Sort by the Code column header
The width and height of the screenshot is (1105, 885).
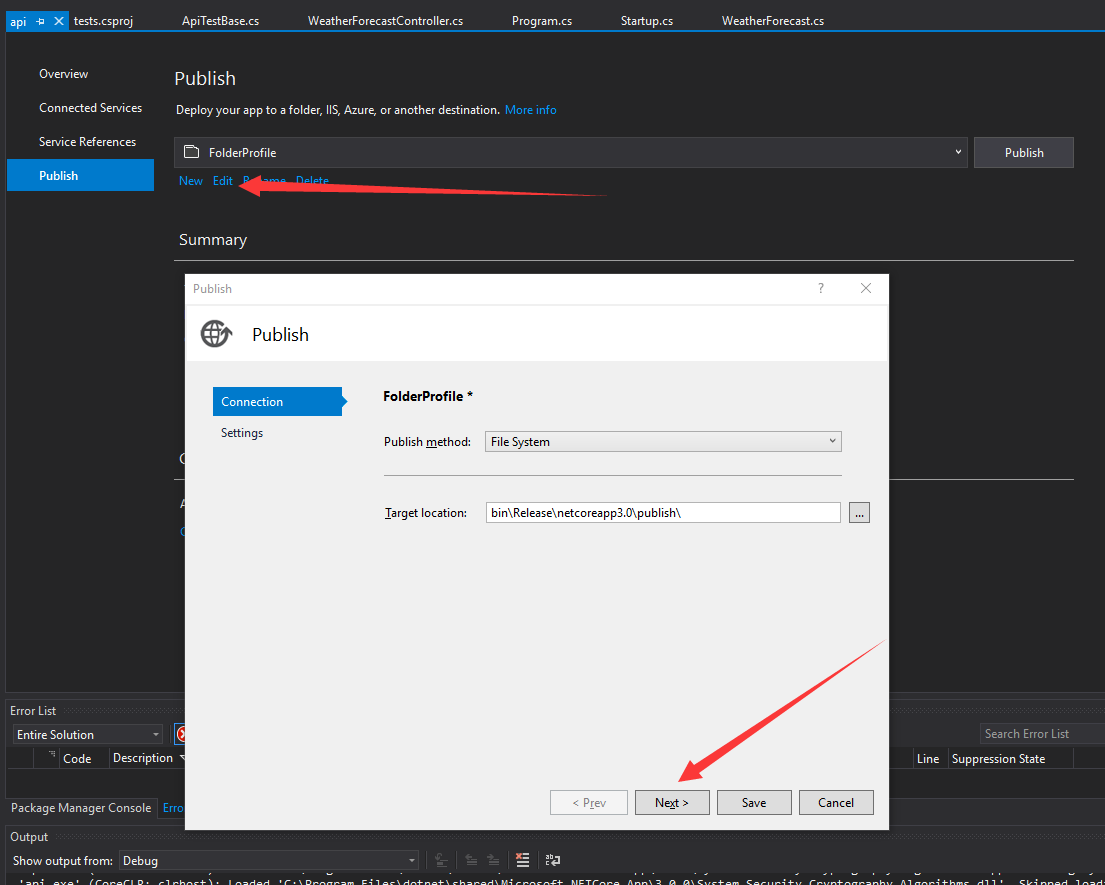point(78,758)
